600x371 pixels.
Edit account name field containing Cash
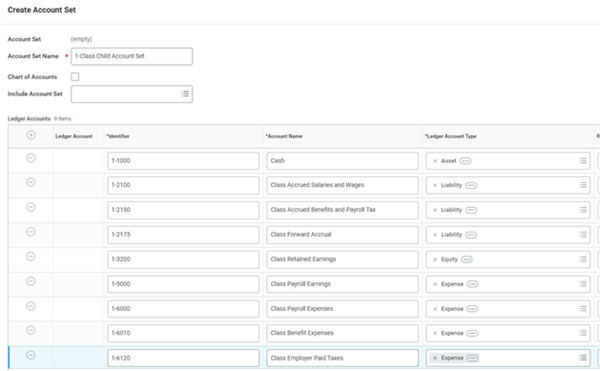[342, 161]
